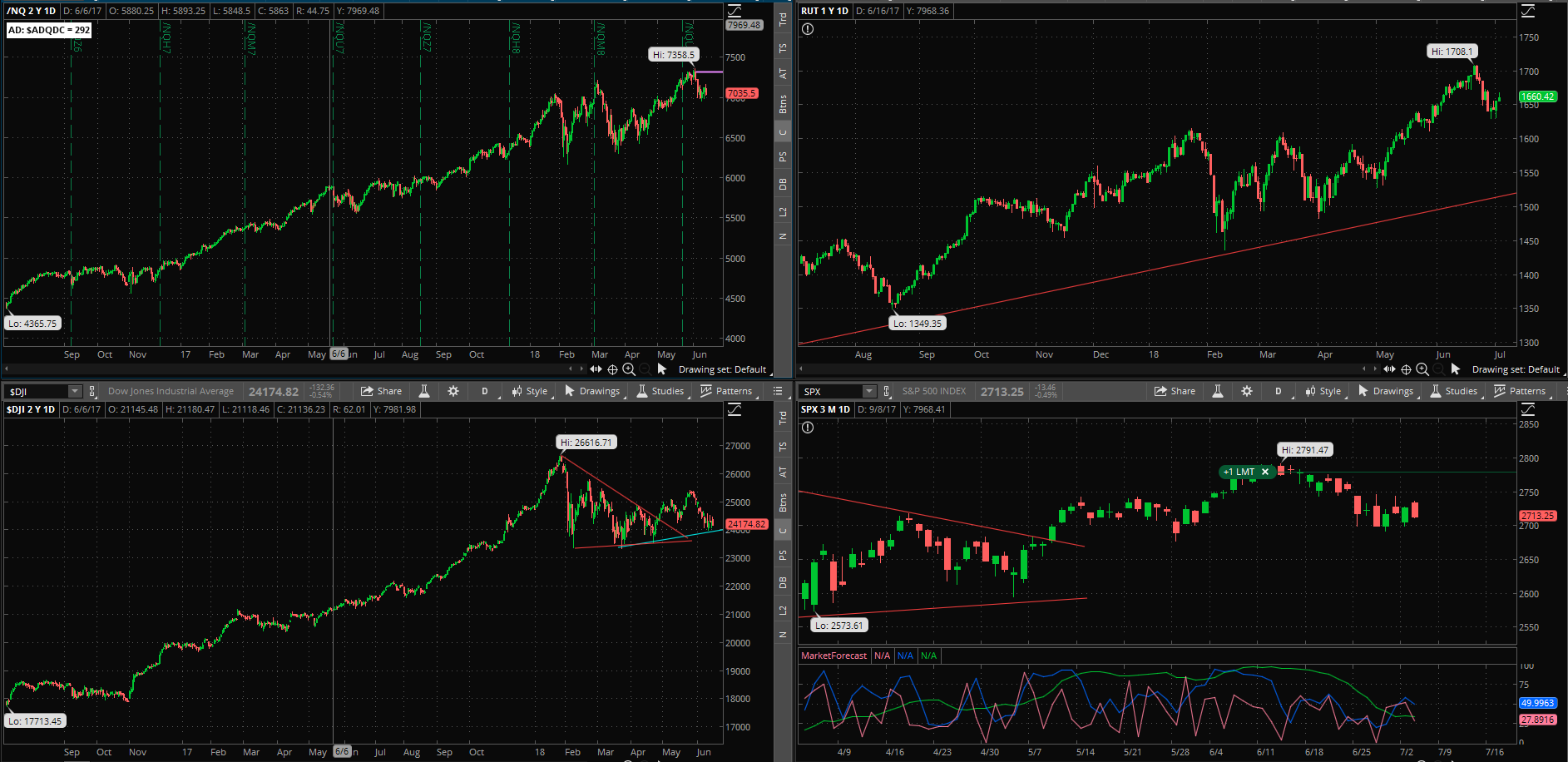Open the L2 tab on the /NQ chart sidebar

click(x=783, y=212)
